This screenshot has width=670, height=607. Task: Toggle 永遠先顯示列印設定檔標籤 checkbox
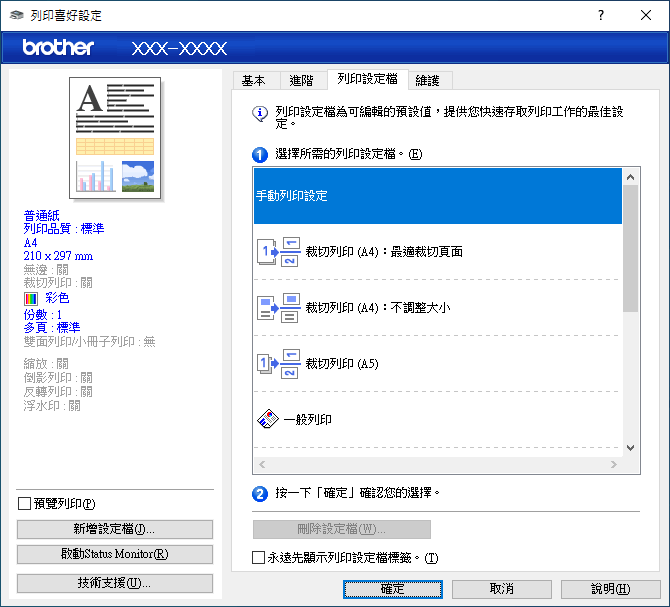coord(259,558)
